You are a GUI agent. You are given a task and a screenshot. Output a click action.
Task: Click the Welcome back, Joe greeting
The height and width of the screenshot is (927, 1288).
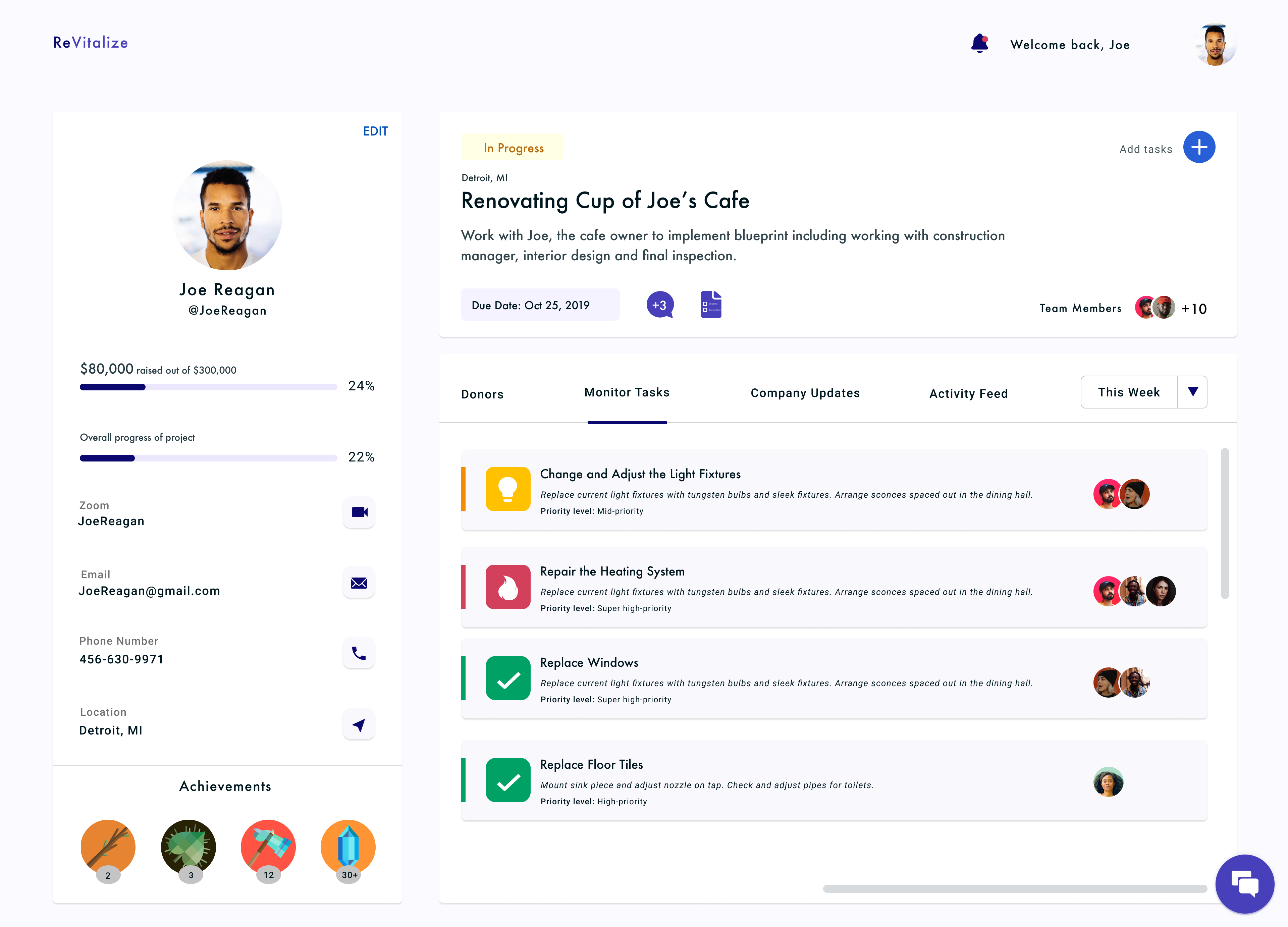pyautogui.click(x=1070, y=44)
